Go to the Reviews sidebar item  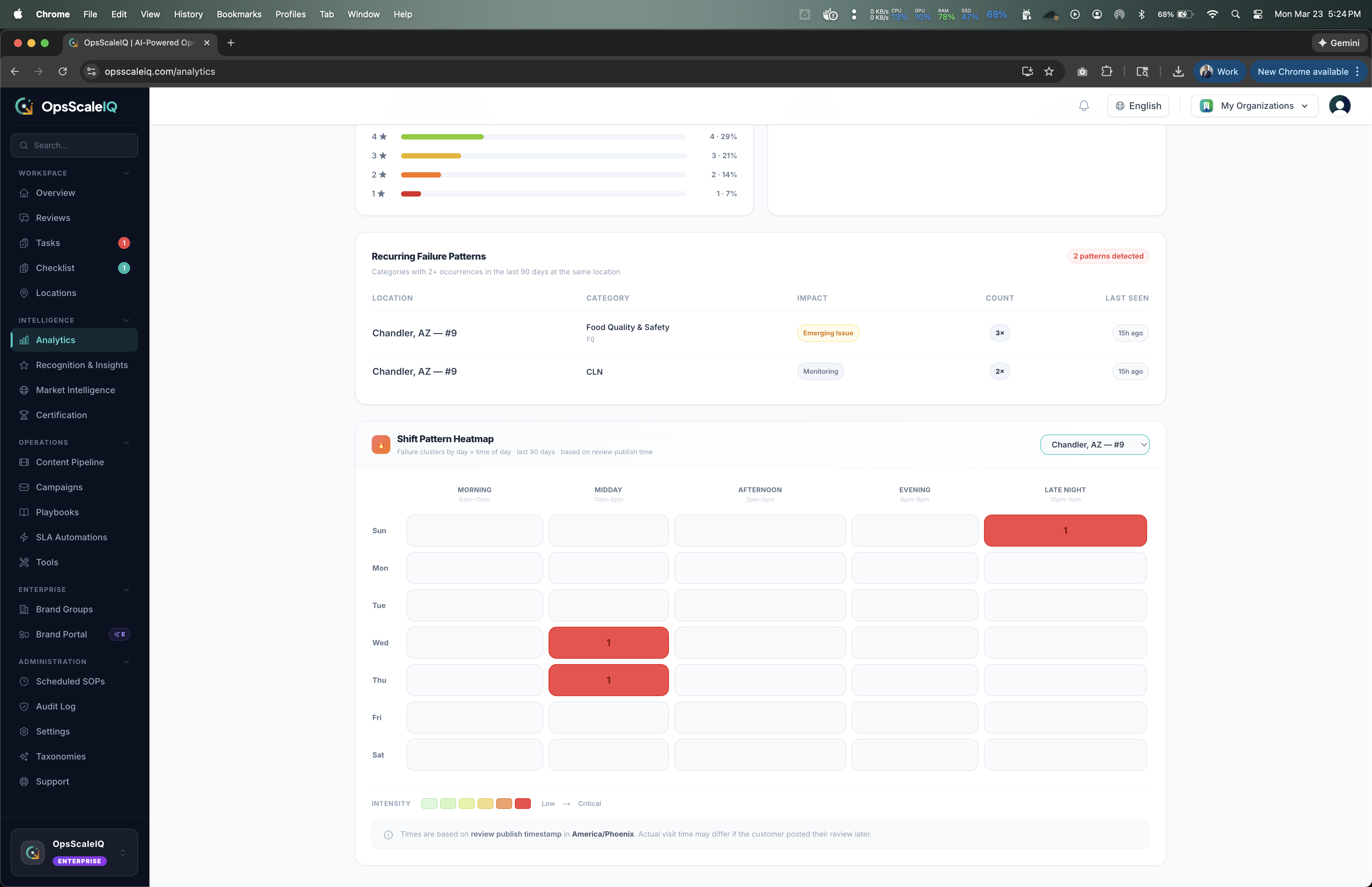[x=53, y=218]
